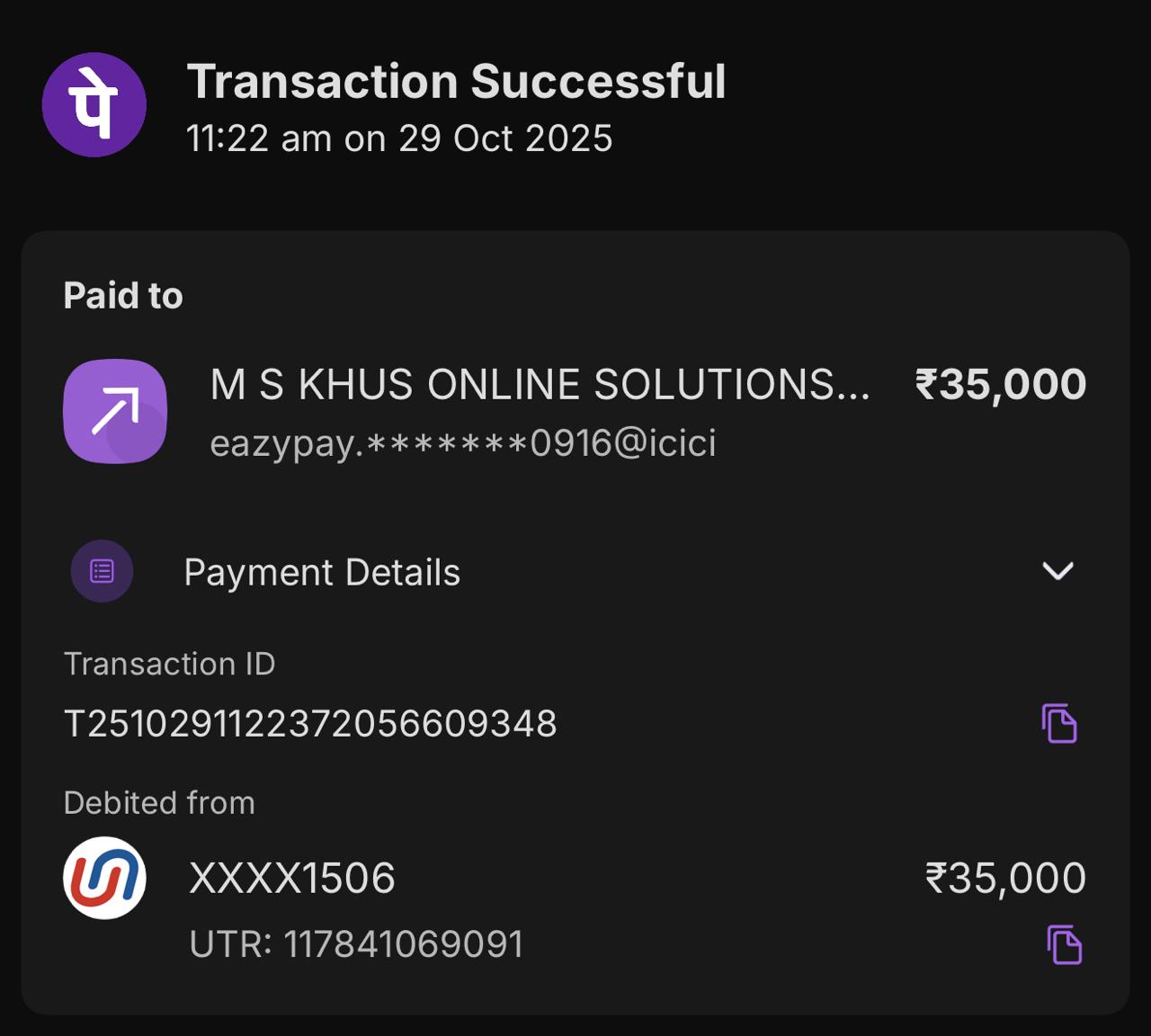Click the purple arrow payee icon

click(115, 411)
